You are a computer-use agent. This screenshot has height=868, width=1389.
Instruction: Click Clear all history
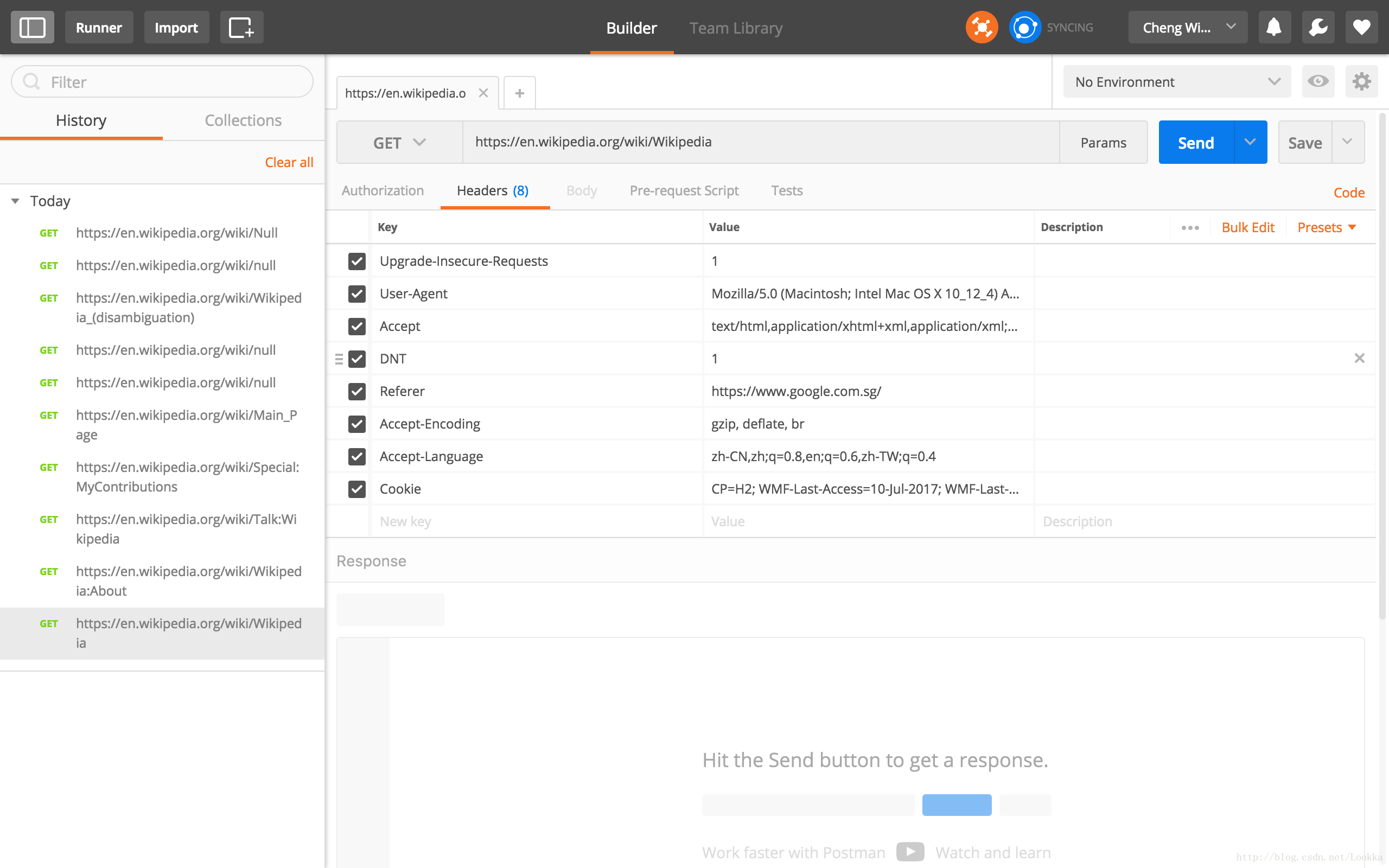(x=289, y=162)
